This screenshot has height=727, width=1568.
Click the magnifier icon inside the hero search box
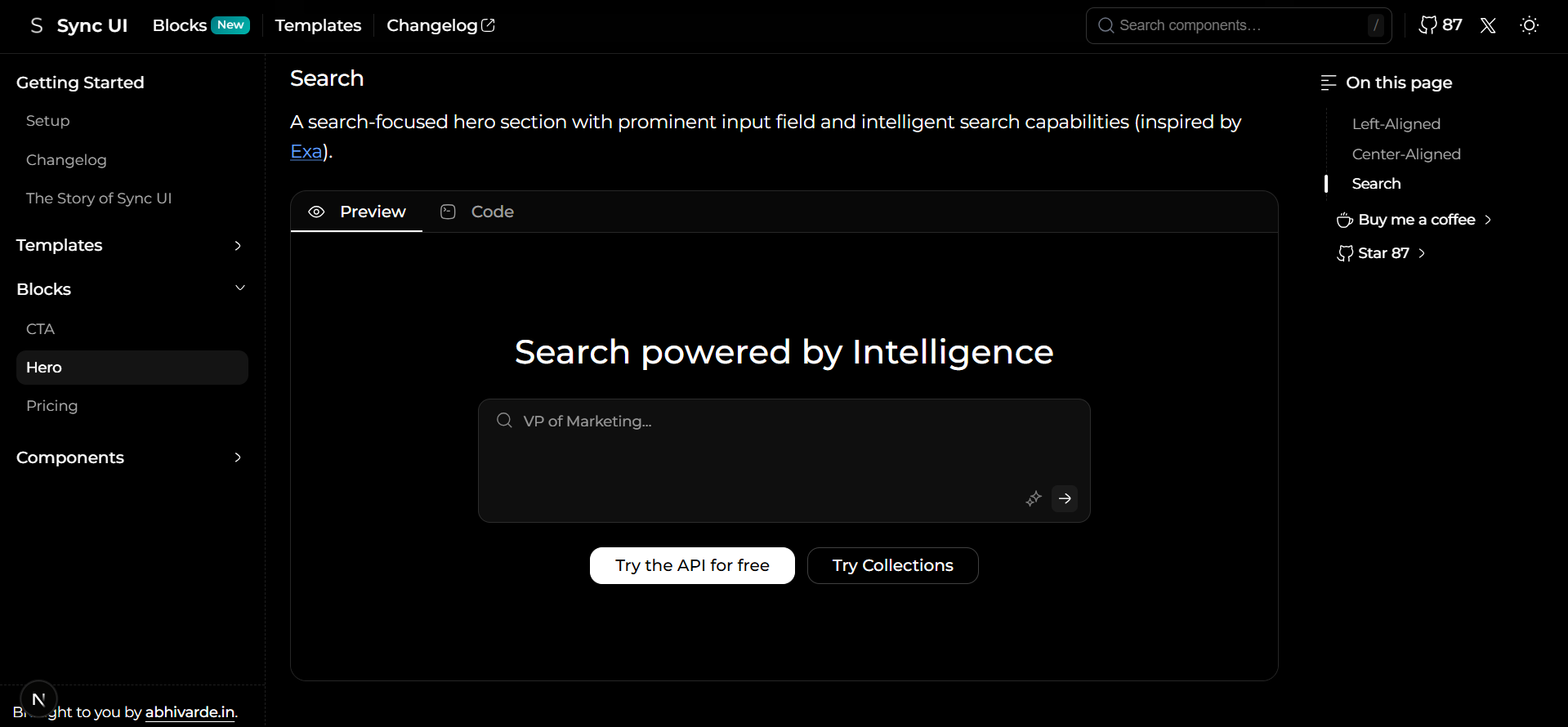coord(503,420)
